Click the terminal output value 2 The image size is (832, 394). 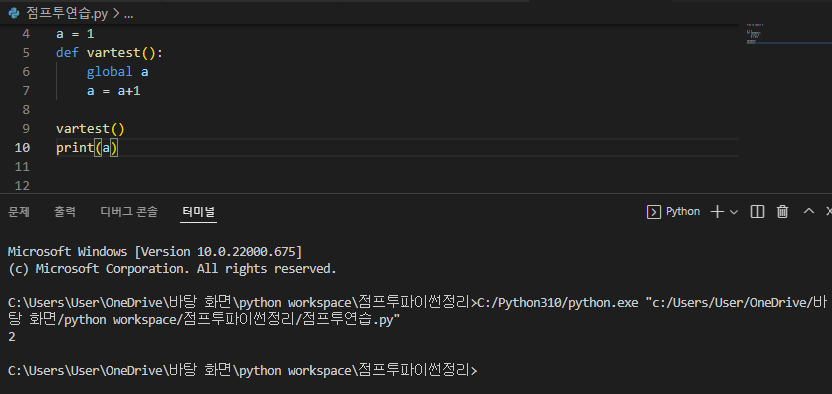tap(12, 337)
